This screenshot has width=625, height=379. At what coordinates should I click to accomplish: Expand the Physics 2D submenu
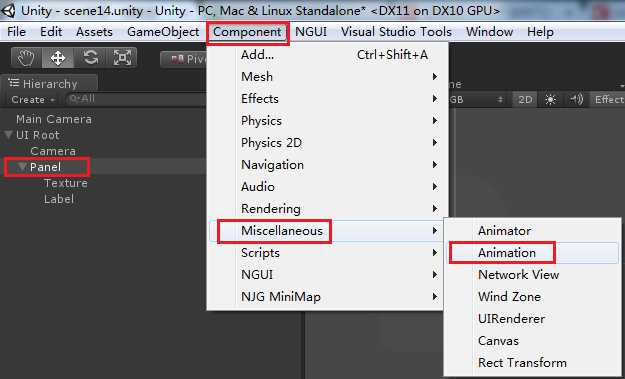(326, 143)
